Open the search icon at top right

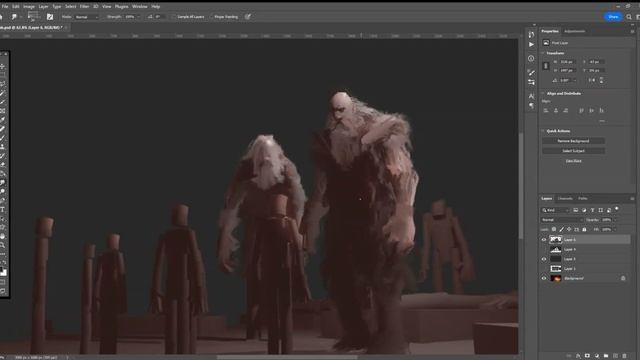[629, 17]
